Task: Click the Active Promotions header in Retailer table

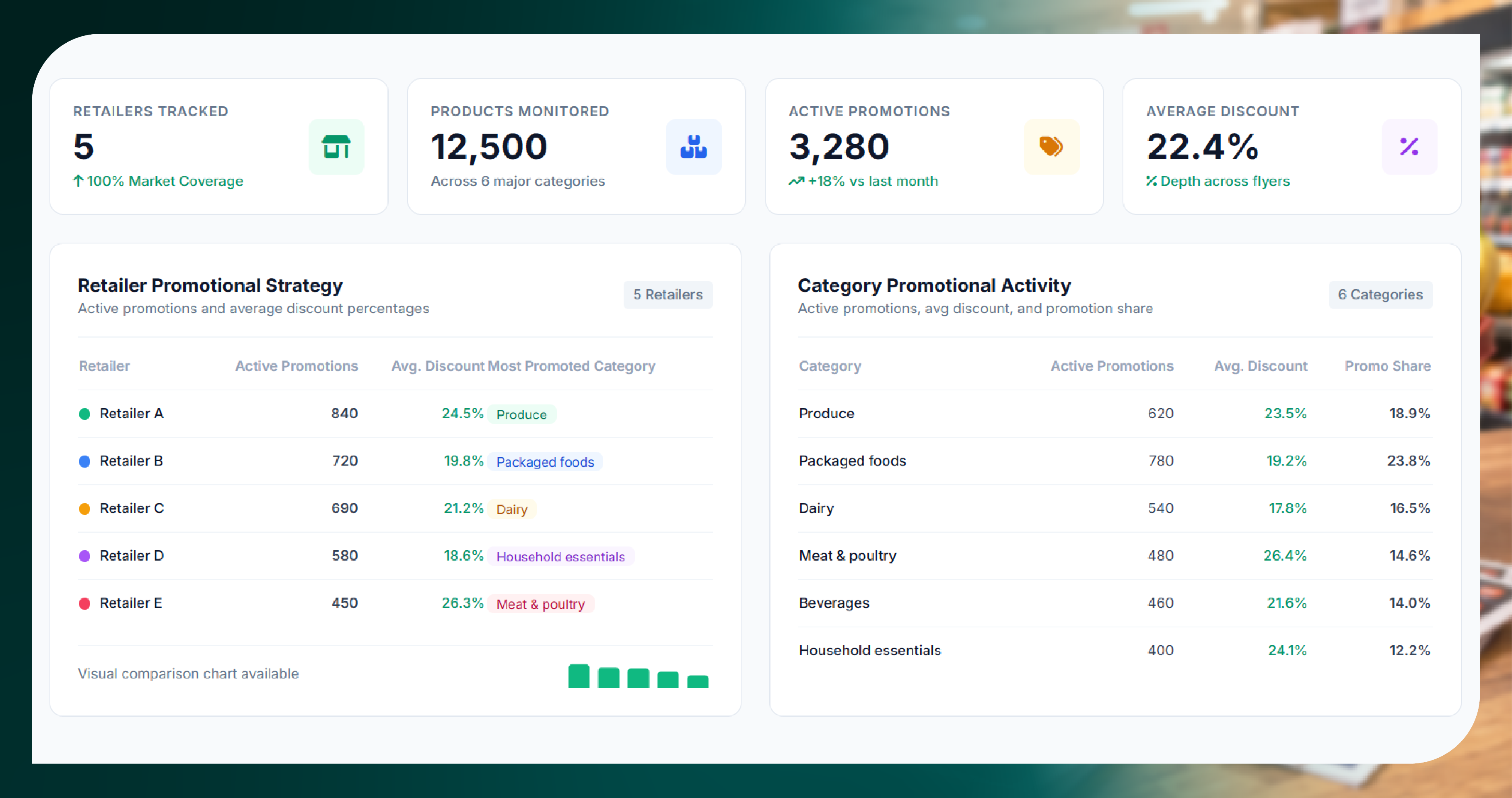Action: pos(297,366)
